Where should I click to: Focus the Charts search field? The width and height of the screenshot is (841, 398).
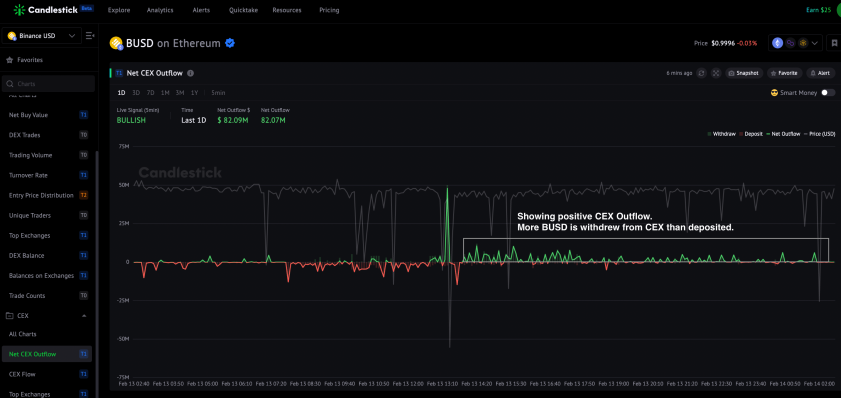pos(49,84)
